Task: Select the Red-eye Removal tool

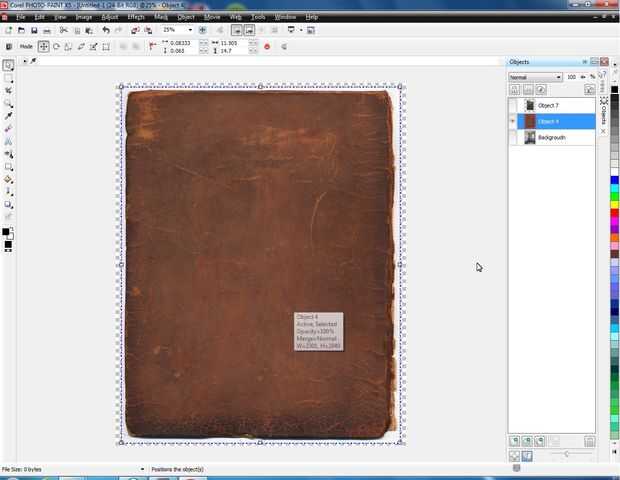Action: [x=8, y=142]
